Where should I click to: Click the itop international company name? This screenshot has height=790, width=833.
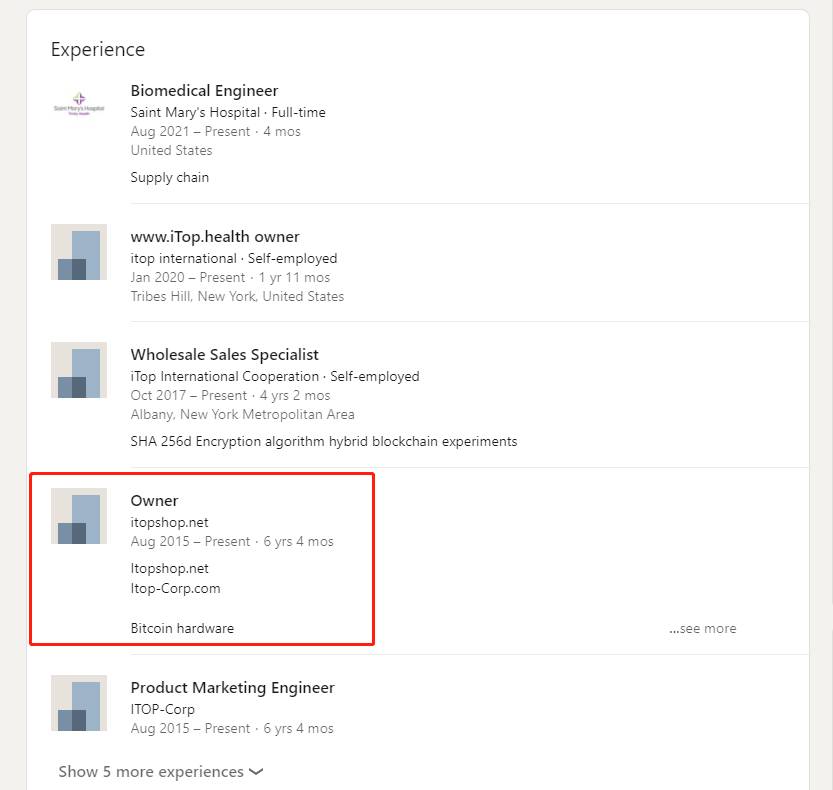[x=183, y=258]
